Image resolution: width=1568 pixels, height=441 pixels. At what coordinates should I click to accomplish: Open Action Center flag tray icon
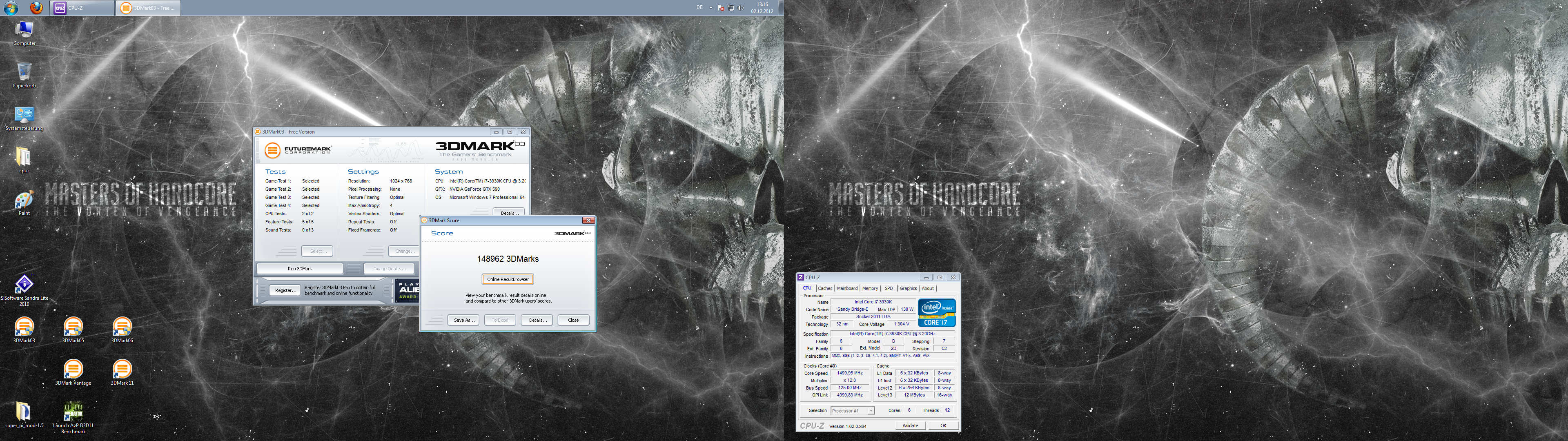(x=721, y=8)
